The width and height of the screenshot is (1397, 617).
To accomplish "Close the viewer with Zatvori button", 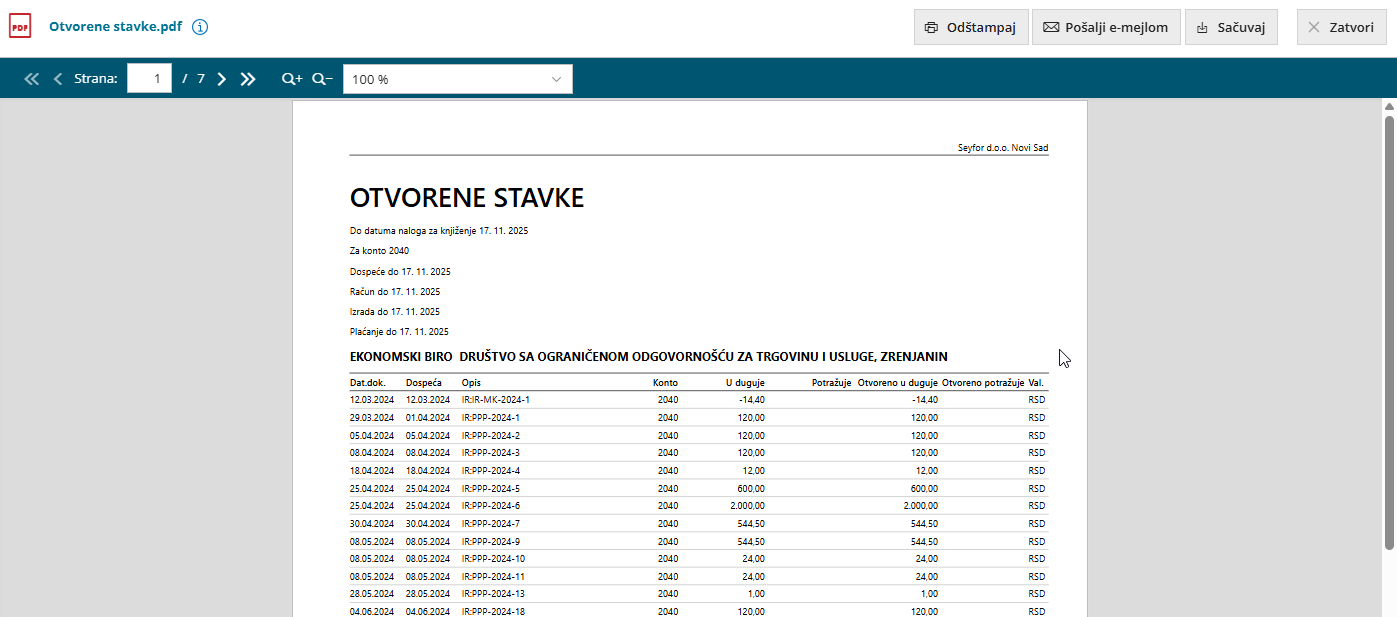I will coord(1342,27).
